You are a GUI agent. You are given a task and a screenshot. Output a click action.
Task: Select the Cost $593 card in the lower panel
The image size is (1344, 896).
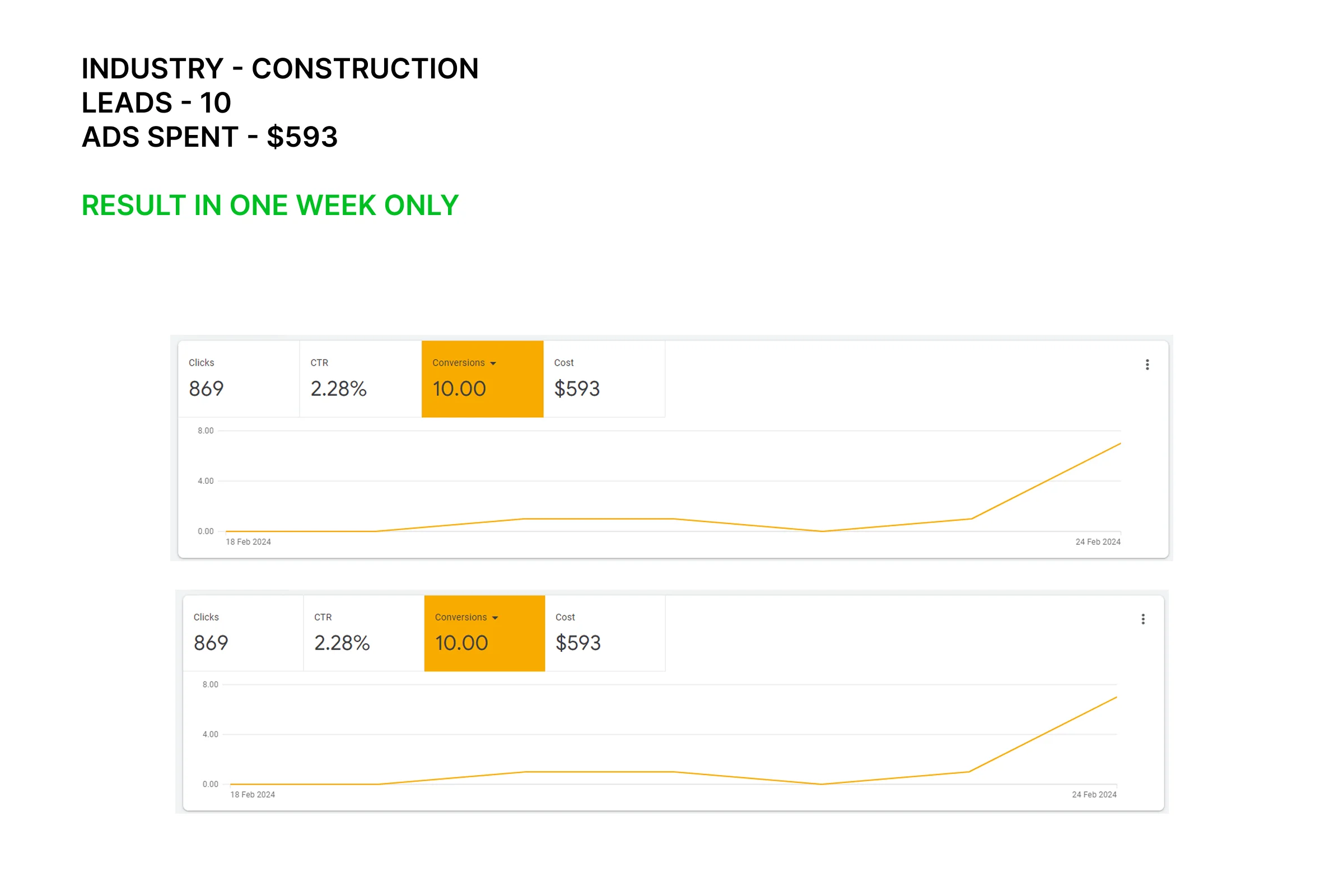pos(605,633)
